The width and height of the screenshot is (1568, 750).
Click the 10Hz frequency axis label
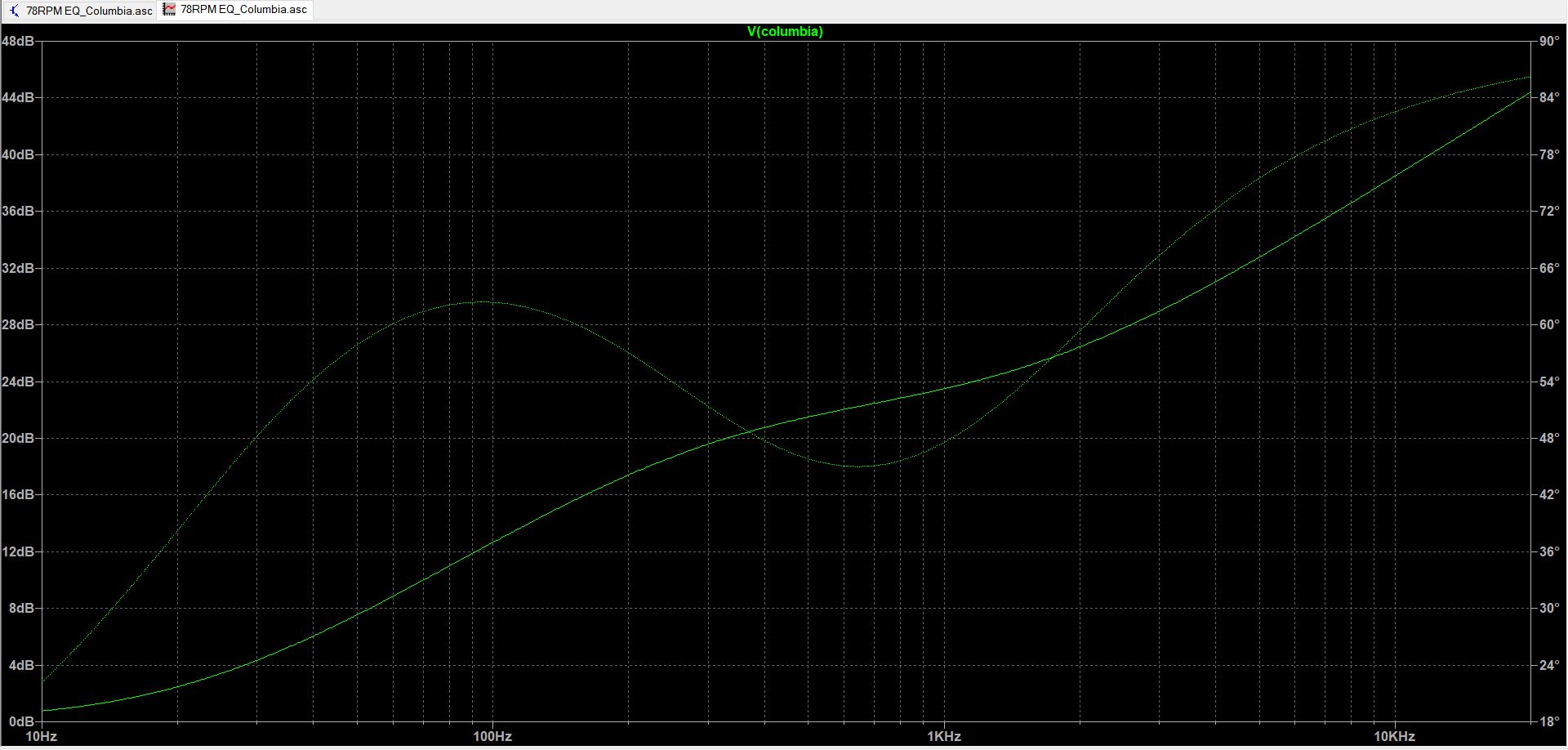[x=42, y=736]
